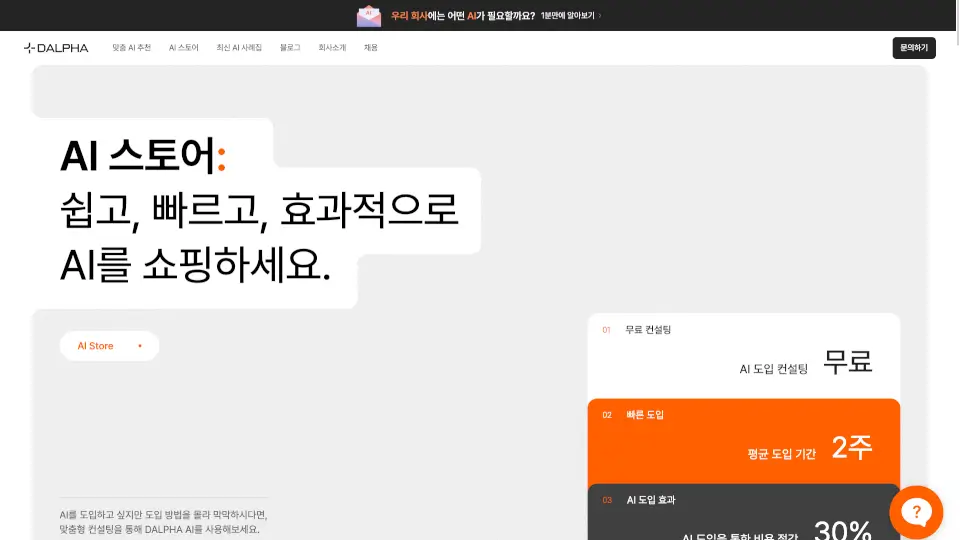Click the '채용' nav item
The image size is (960, 540).
coord(371,48)
